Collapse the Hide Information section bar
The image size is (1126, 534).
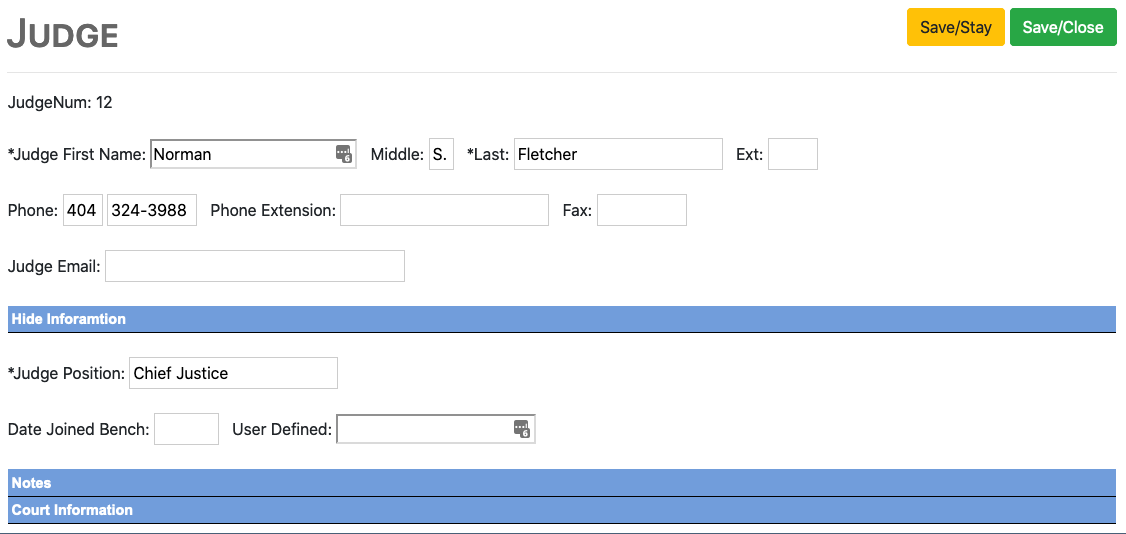(x=560, y=319)
